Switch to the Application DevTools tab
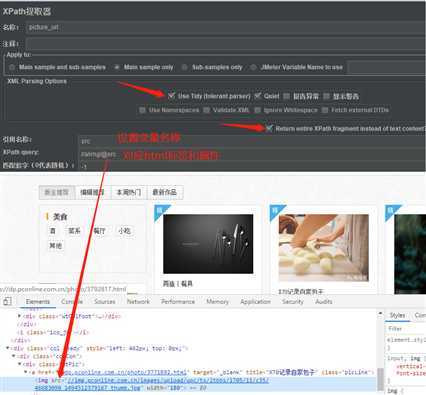 pyautogui.click(x=255, y=302)
